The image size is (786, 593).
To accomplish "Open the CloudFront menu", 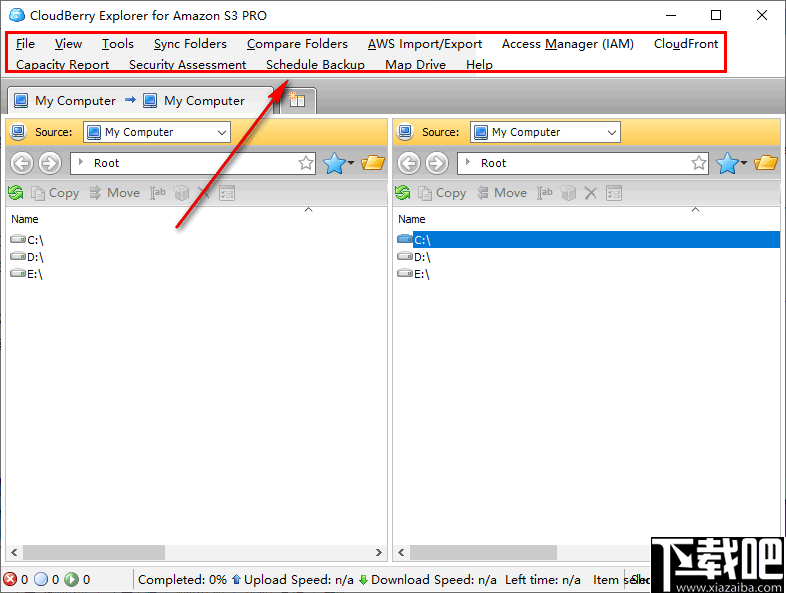I will tap(686, 44).
